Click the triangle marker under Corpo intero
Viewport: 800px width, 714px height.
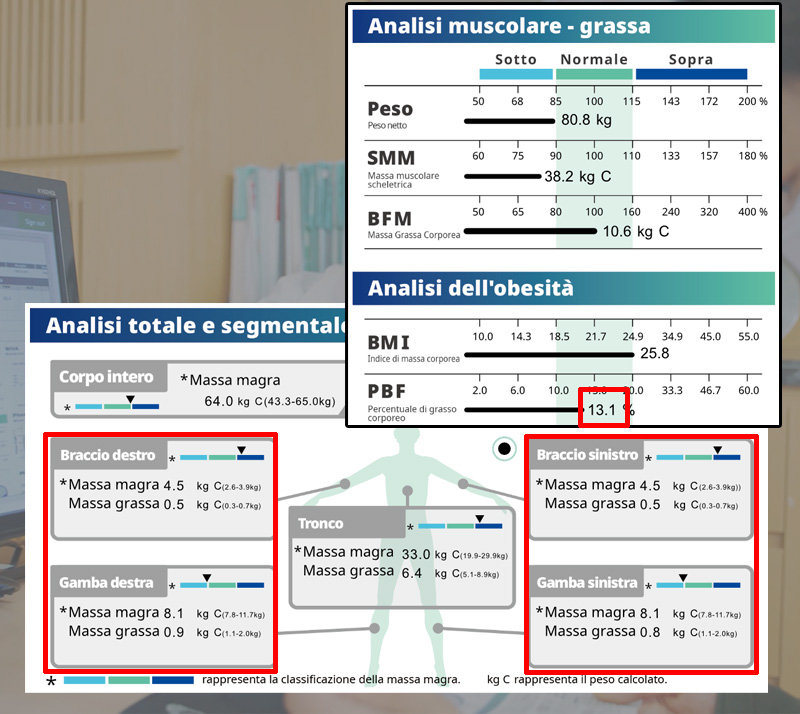click(130, 399)
